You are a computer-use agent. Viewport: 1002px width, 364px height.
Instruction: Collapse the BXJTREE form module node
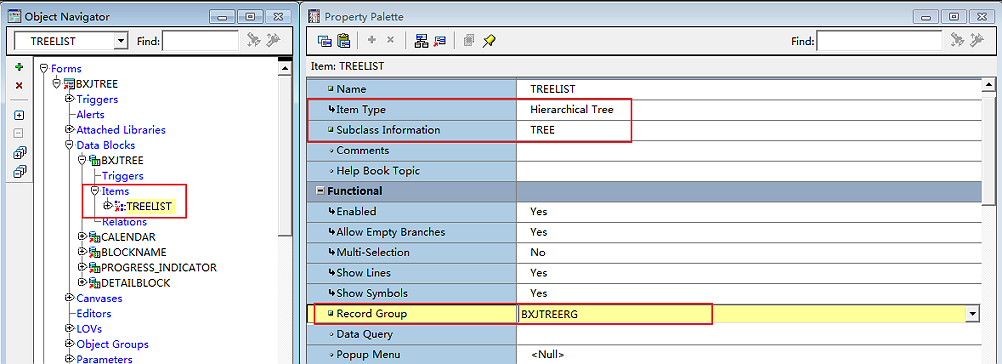(x=57, y=84)
